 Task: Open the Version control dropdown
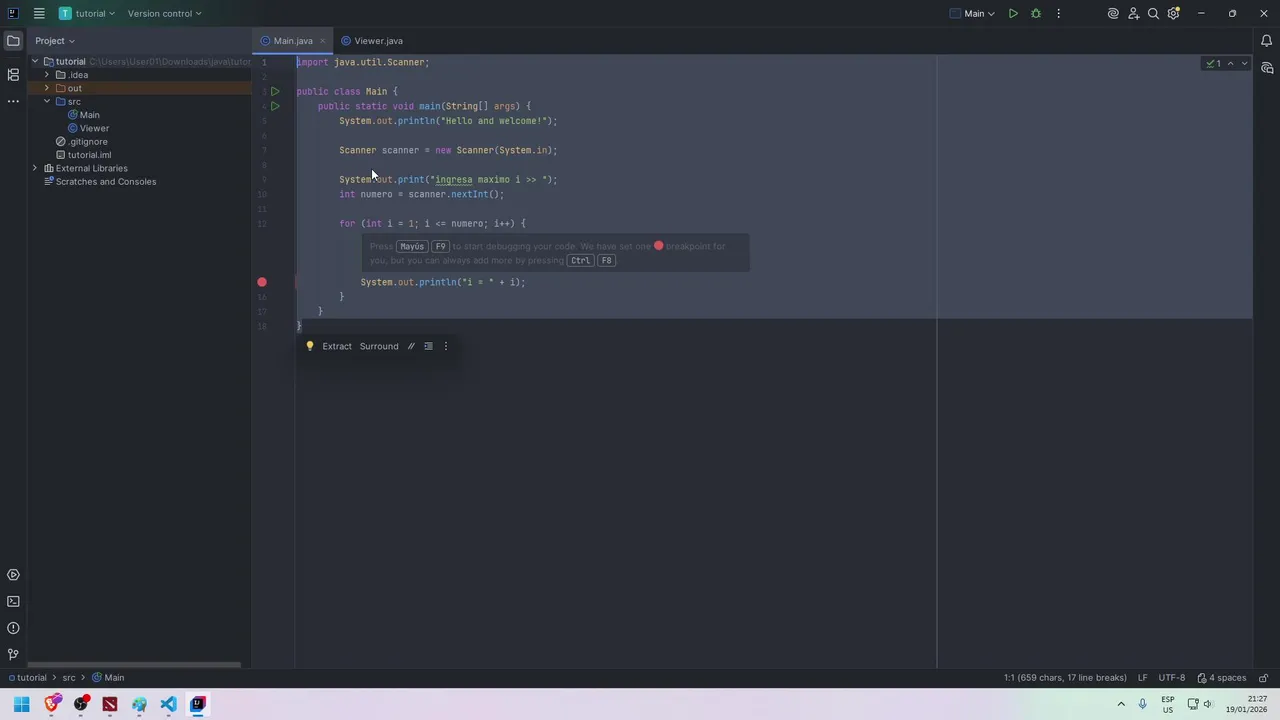click(164, 13)
